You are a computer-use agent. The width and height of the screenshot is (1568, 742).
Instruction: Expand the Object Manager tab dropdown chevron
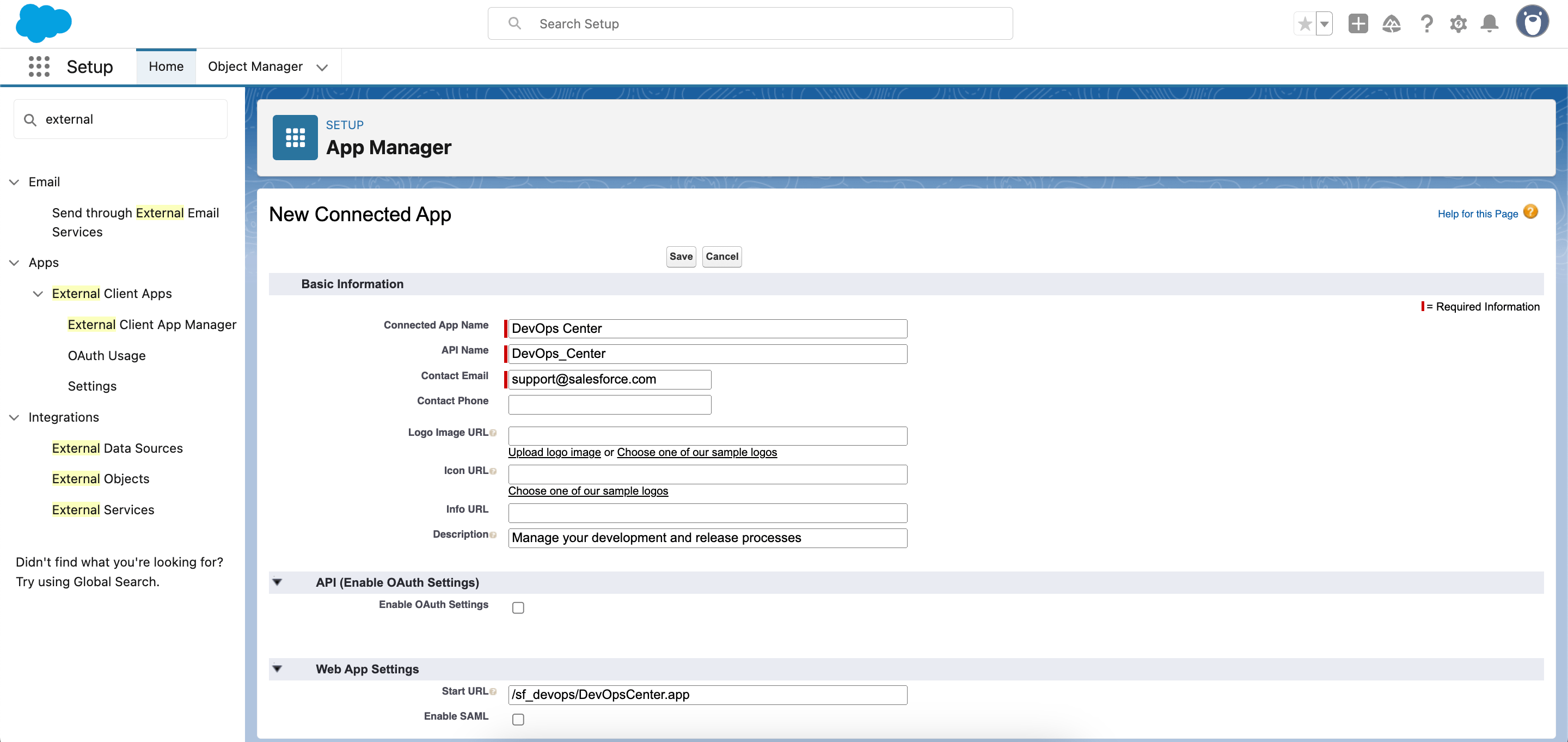point(323,67)
